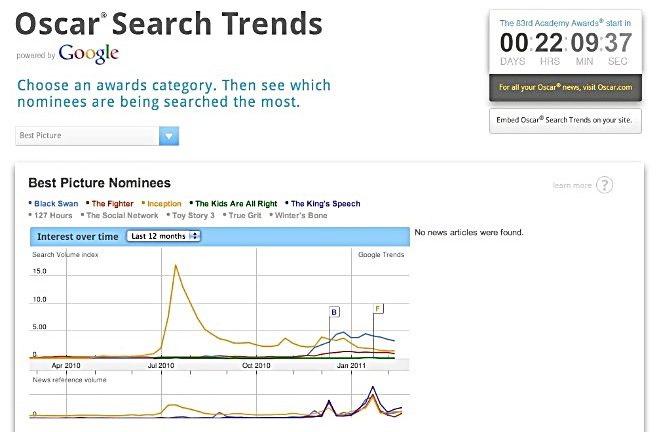This screenshot has width=659, height=432.
Task: Click Embed Oscar Search Trends button
Action: (565, 121)
